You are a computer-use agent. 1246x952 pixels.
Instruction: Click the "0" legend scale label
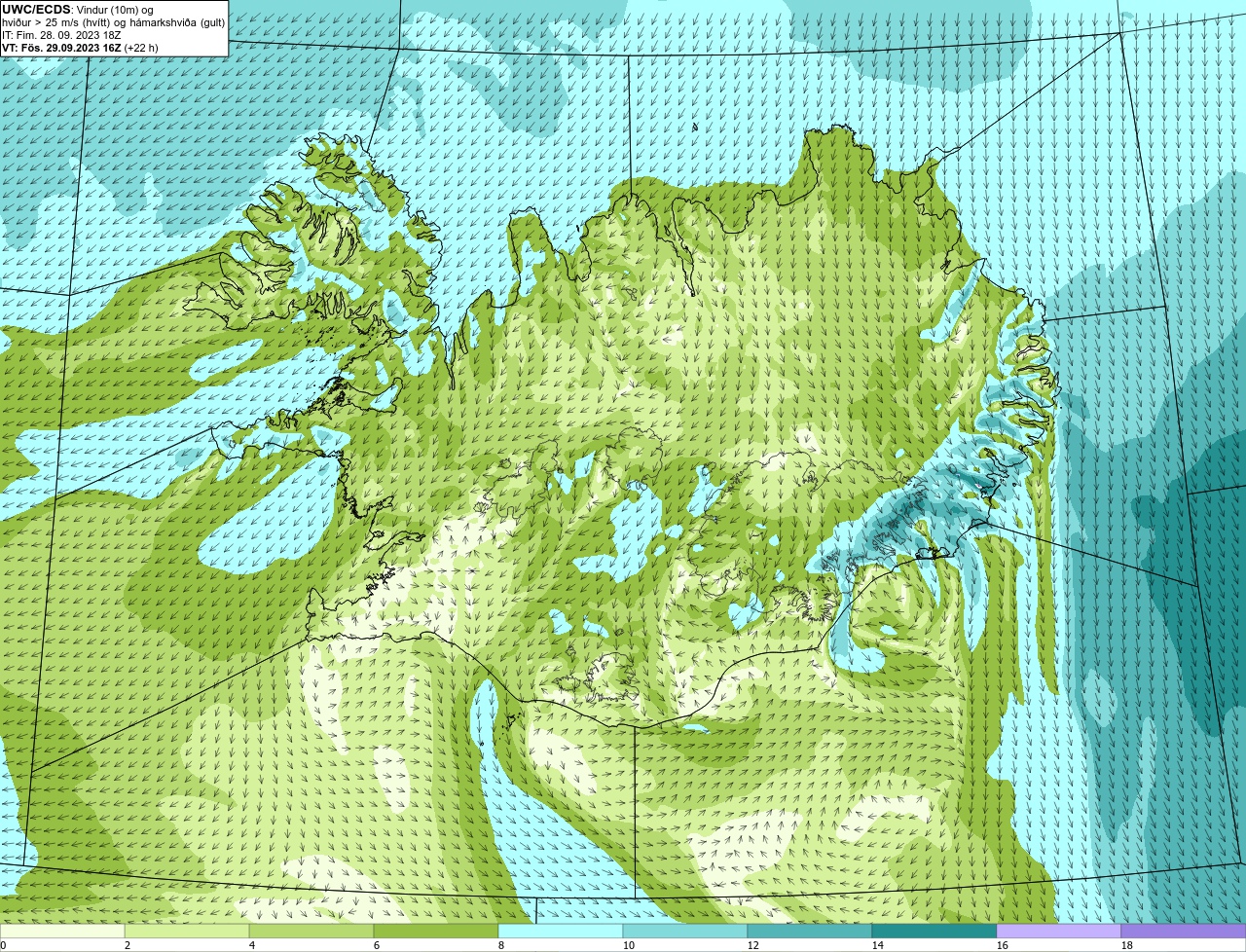click(x=3, y=945)
